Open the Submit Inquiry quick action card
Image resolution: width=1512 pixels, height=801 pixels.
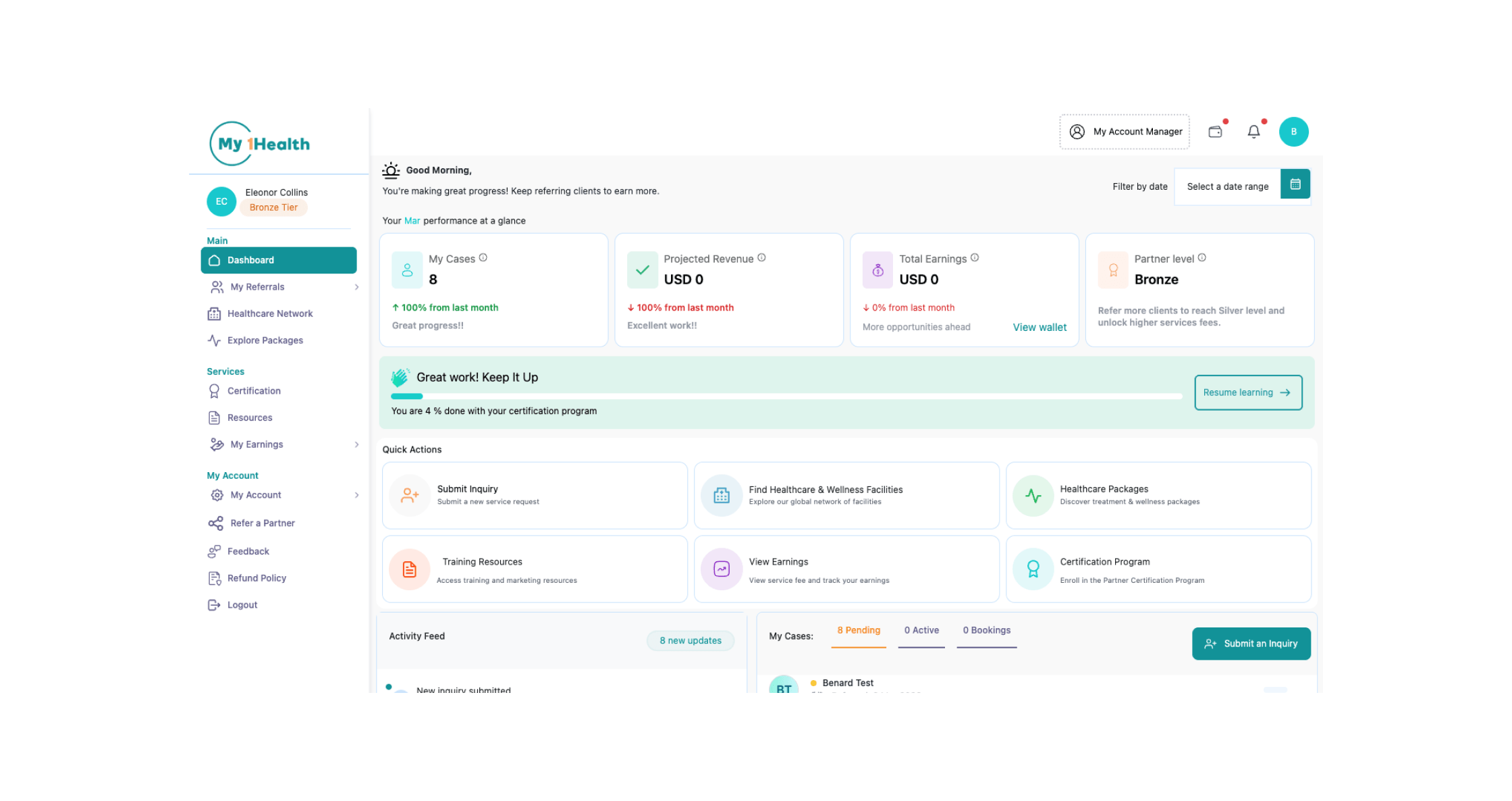pyautogui.click(x=535, y=496)
